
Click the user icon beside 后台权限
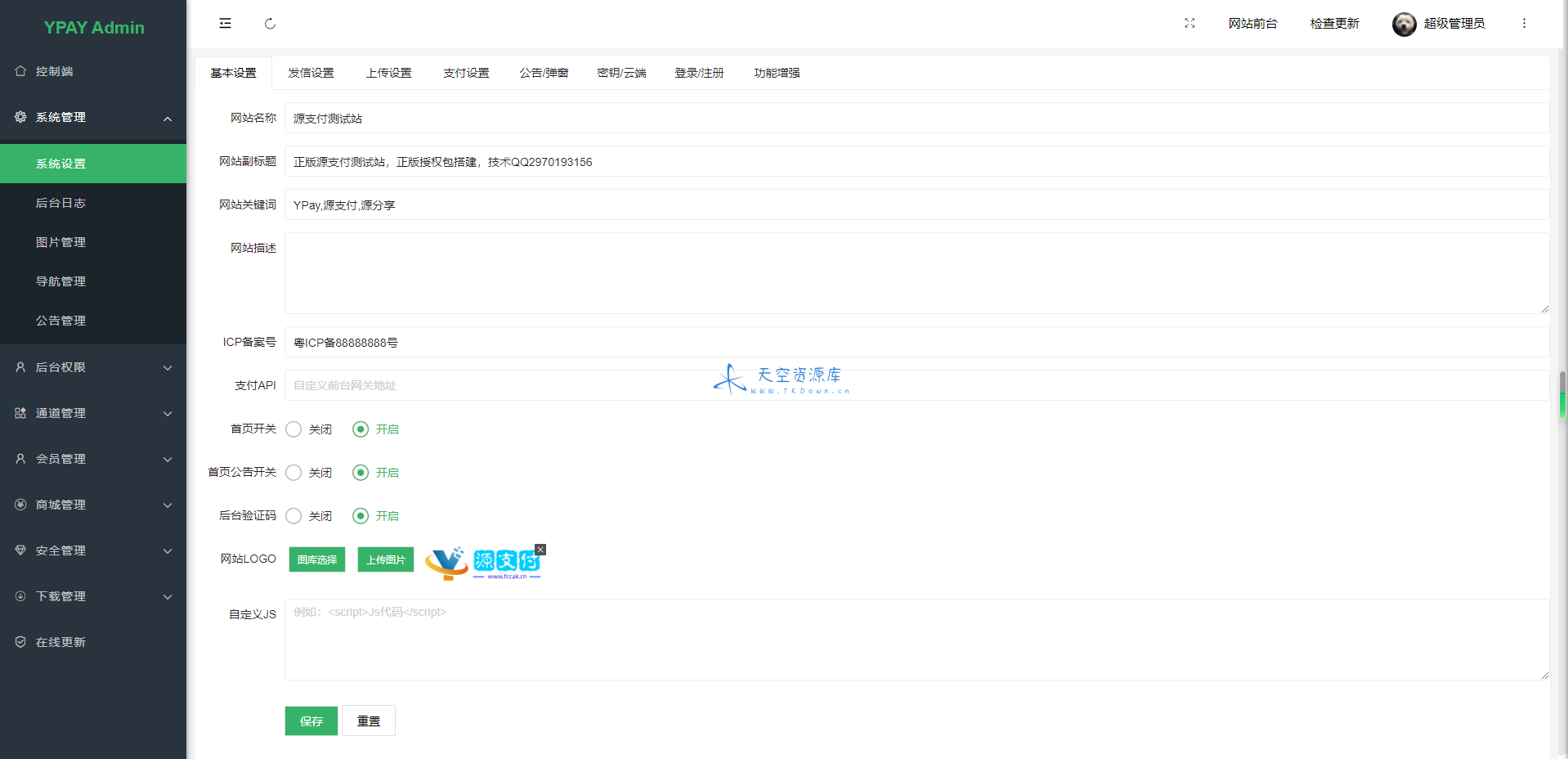[20, 367]
